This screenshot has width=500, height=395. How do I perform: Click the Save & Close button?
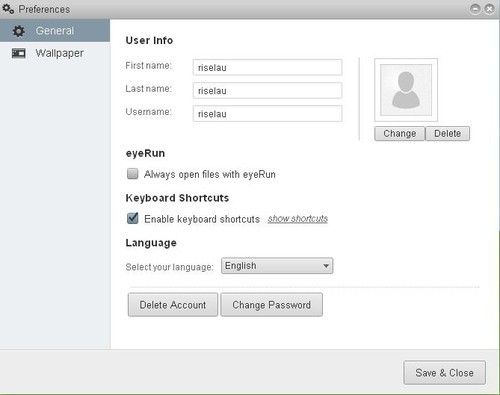(444, 373)
